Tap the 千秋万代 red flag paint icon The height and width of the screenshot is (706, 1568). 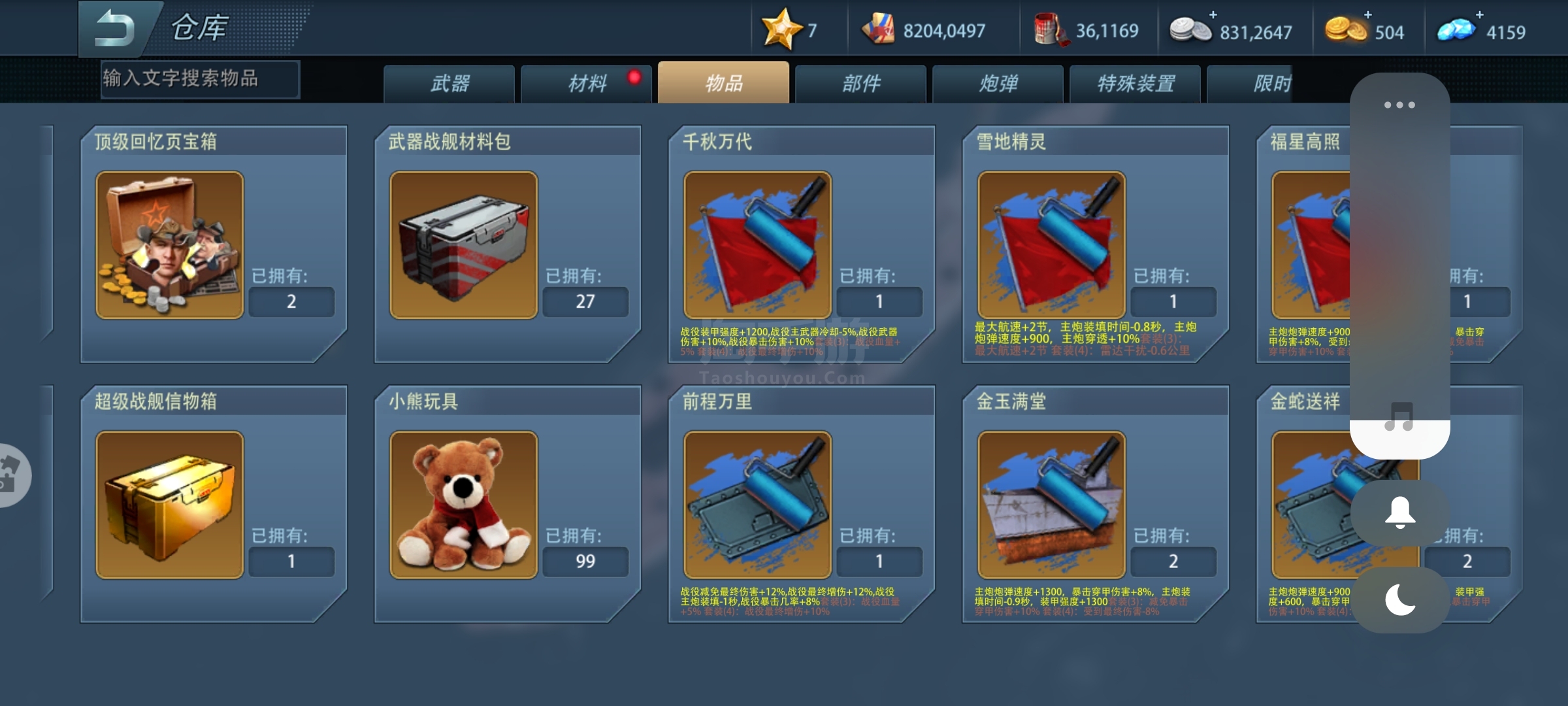click(x=758, y=245)
